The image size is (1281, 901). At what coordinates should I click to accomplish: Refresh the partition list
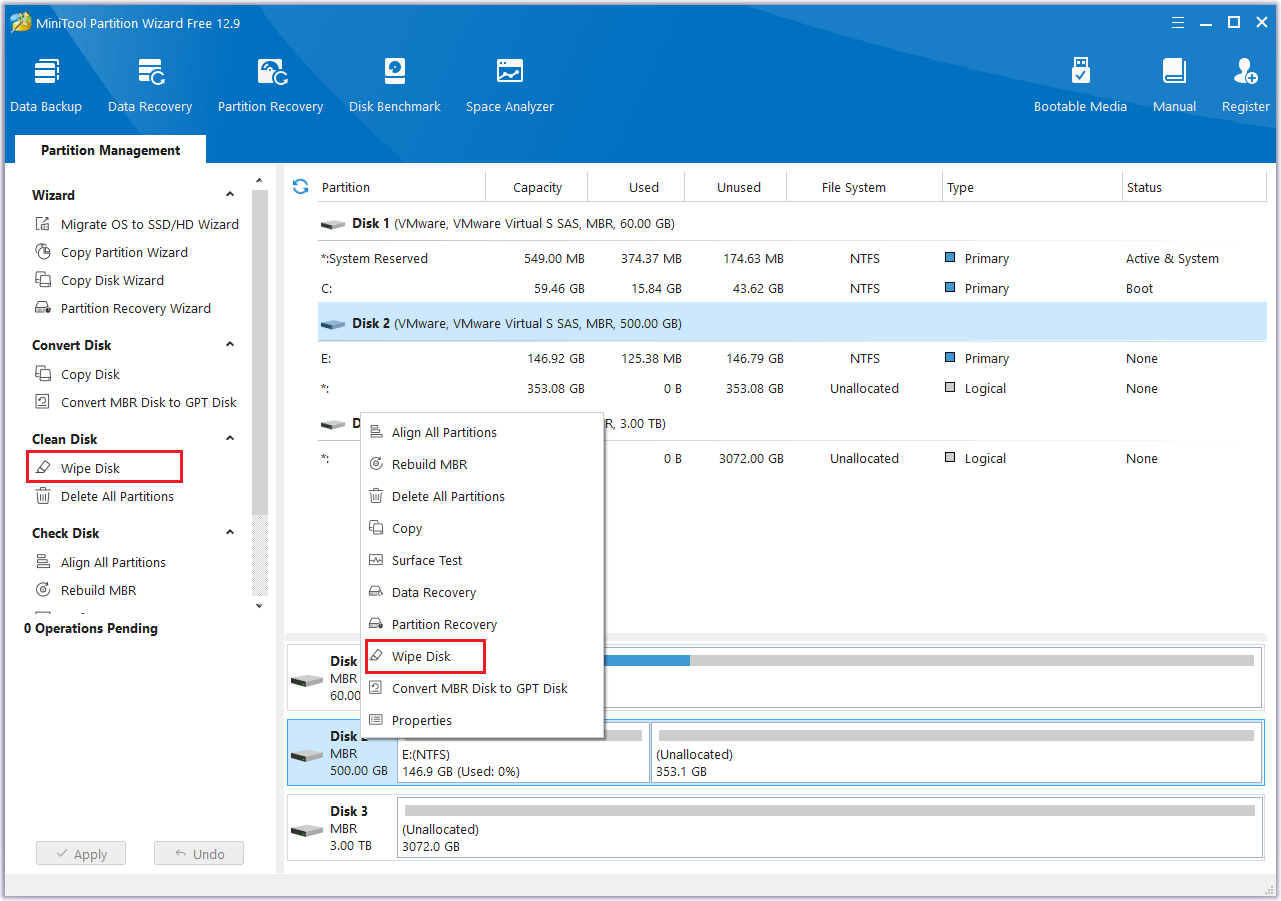pos(300,187)
